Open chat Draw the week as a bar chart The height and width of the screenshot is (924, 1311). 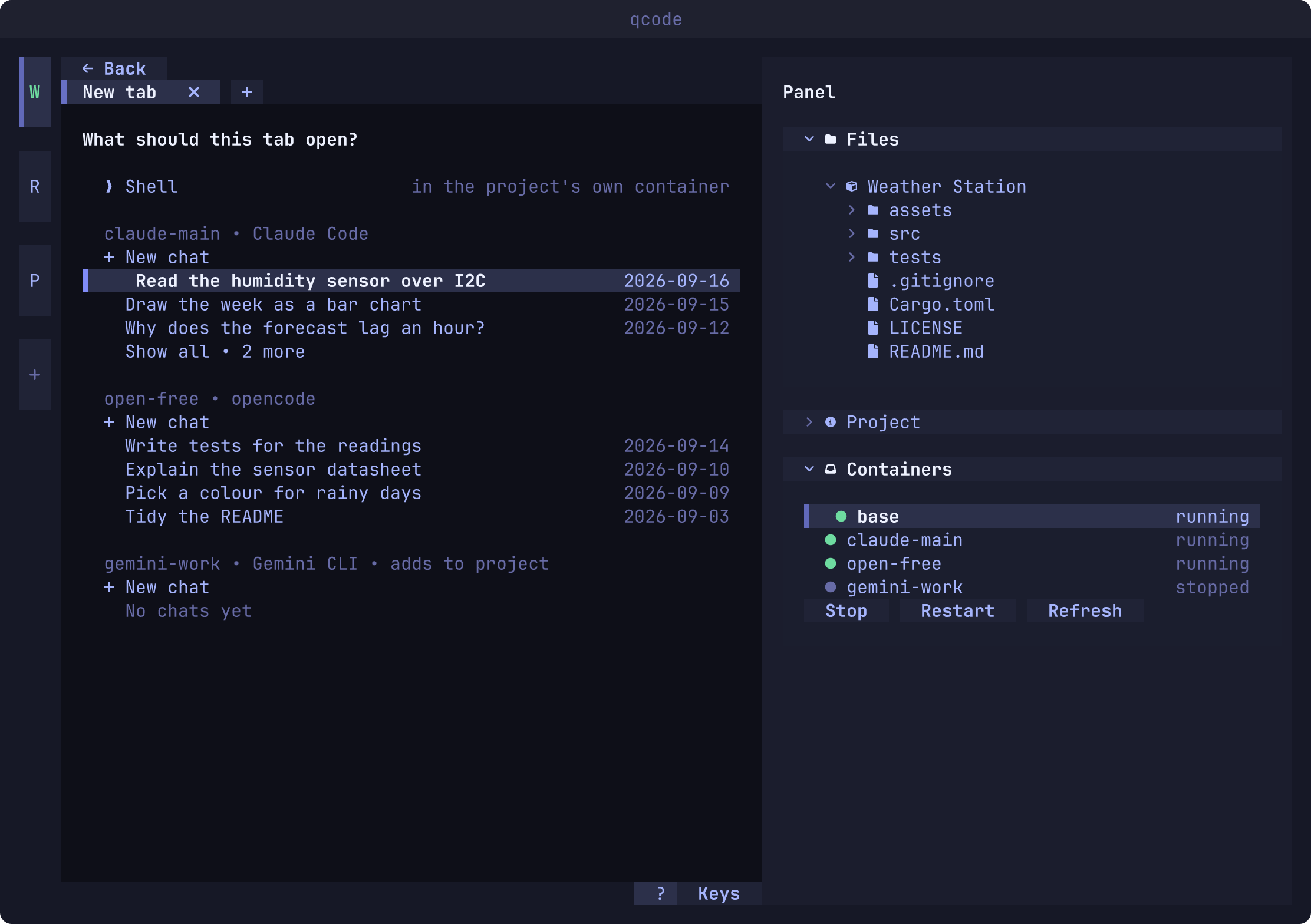tap(411, 304)
